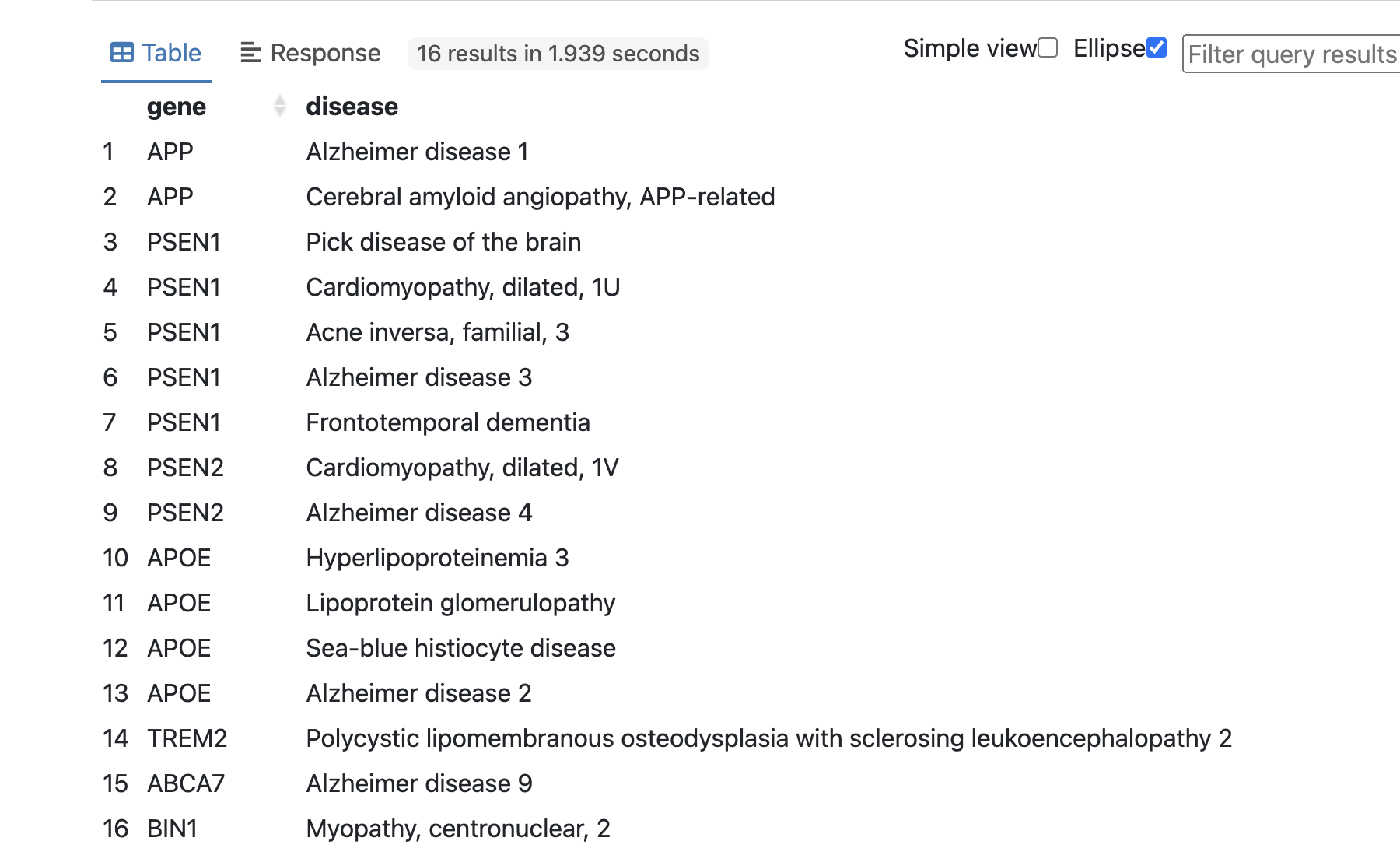Click the Frontotemporal dementia cell
The height and width of the screenshot is (862, 1400).
point(448,422)
